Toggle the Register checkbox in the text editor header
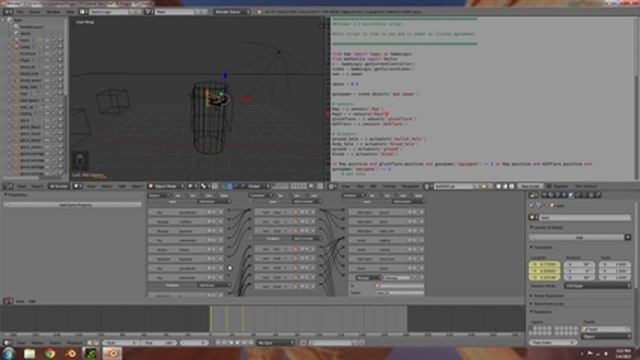 point(549,186)
